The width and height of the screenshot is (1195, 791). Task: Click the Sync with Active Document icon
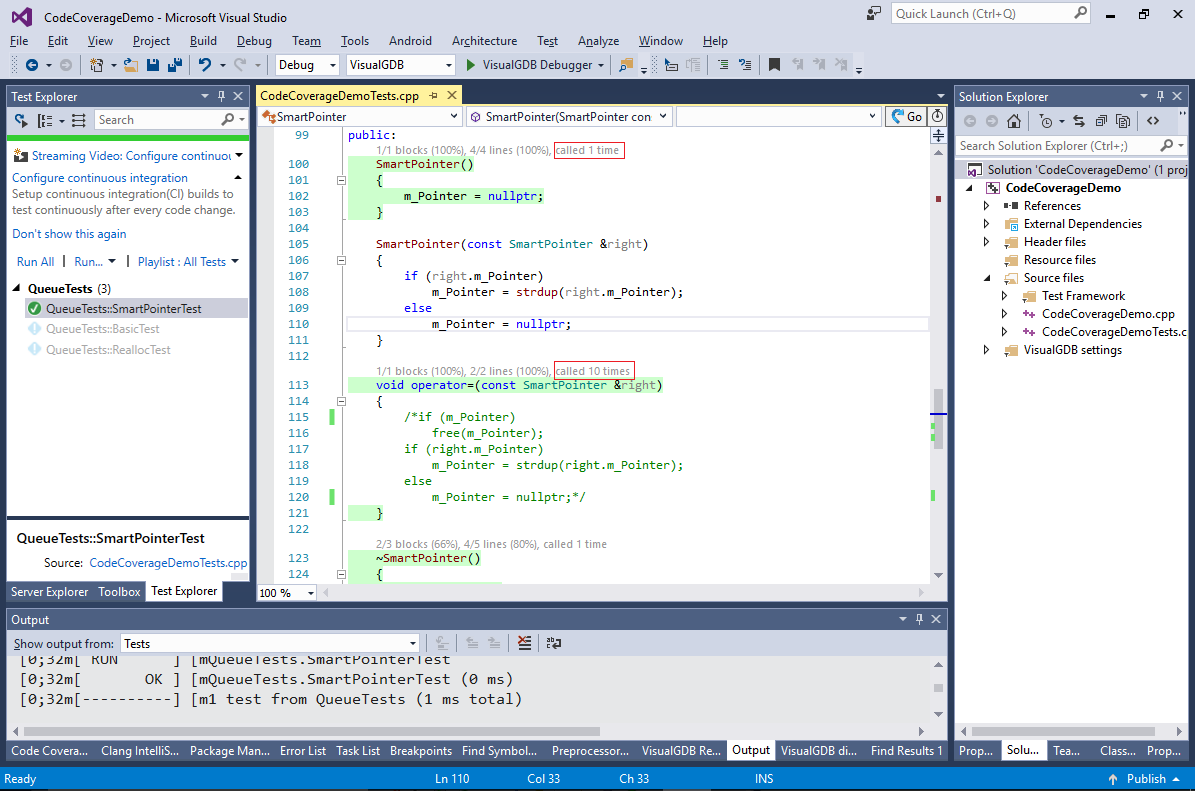(x=1078, y=121)
